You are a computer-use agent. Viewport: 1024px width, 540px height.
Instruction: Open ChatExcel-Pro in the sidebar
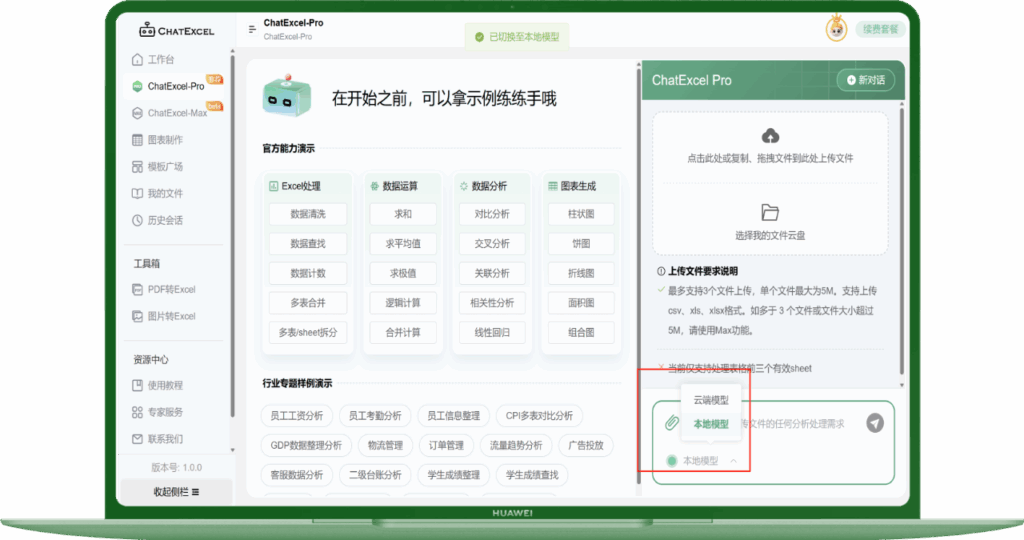coord(176,86)
